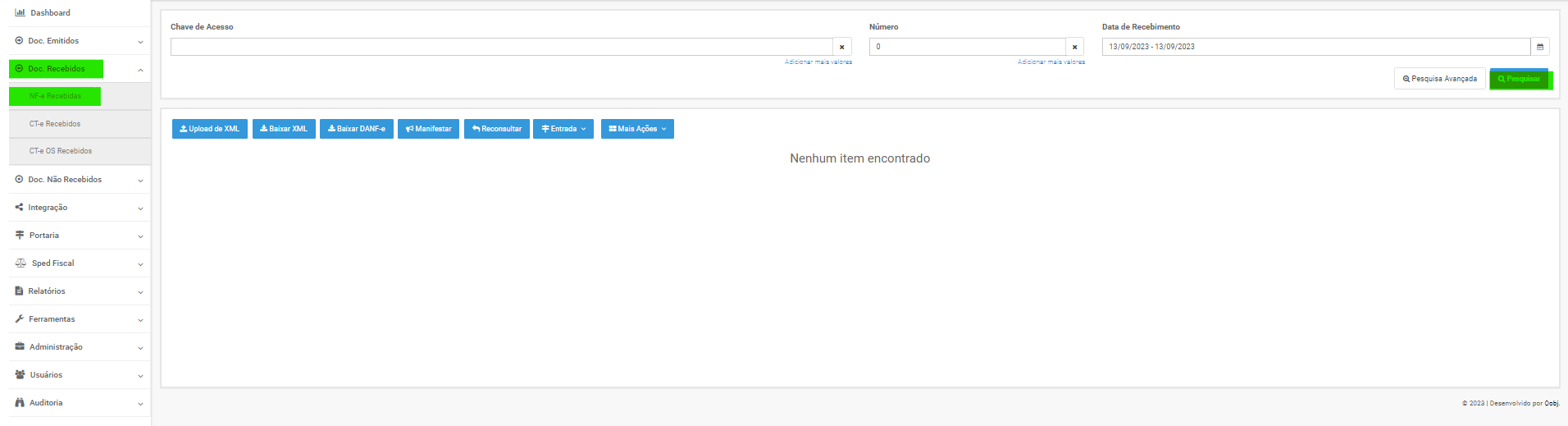The width and height of the screenshot is (1568, 426).
Task: Click the calendar icon beside date range
Action: pos(1539,47)
